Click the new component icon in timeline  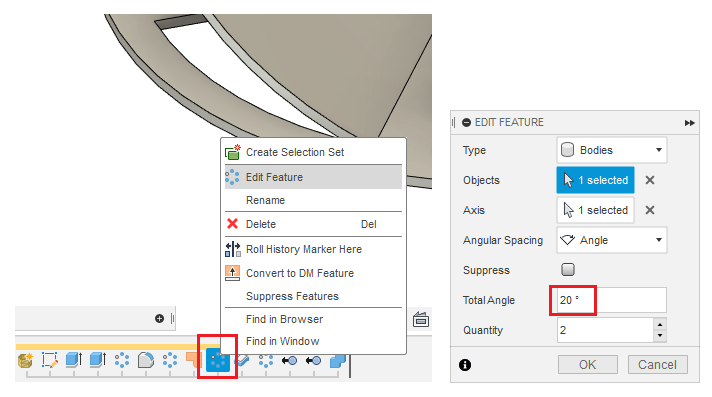click(25, 360)
